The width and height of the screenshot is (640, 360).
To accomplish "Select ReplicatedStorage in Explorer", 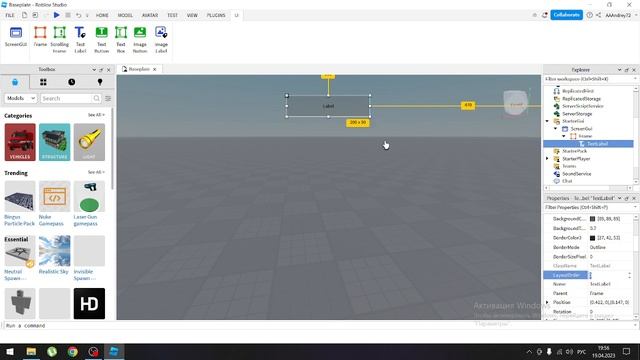I will (581, 99).
